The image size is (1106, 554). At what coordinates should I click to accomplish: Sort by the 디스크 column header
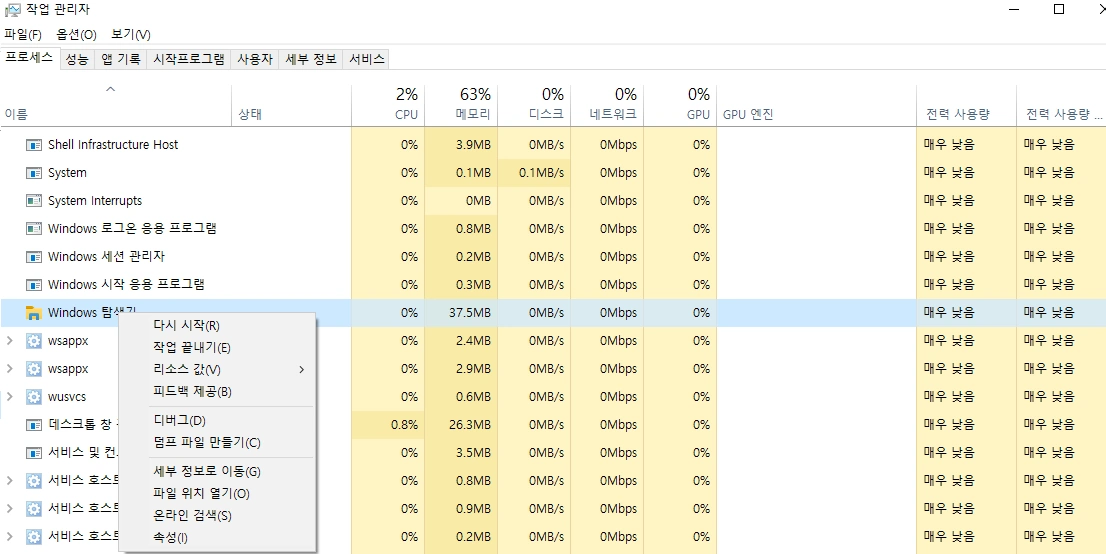(x=534, y=106)
